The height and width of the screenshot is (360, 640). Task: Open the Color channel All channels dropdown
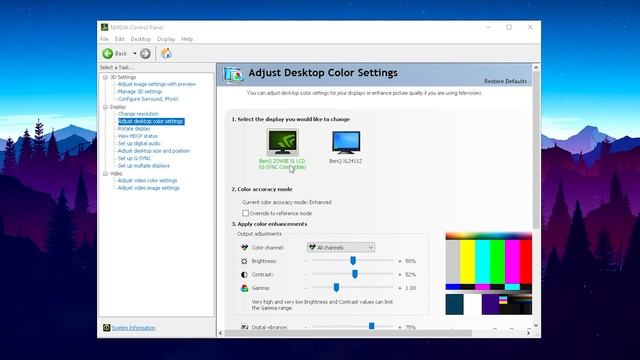click(341, 247)
